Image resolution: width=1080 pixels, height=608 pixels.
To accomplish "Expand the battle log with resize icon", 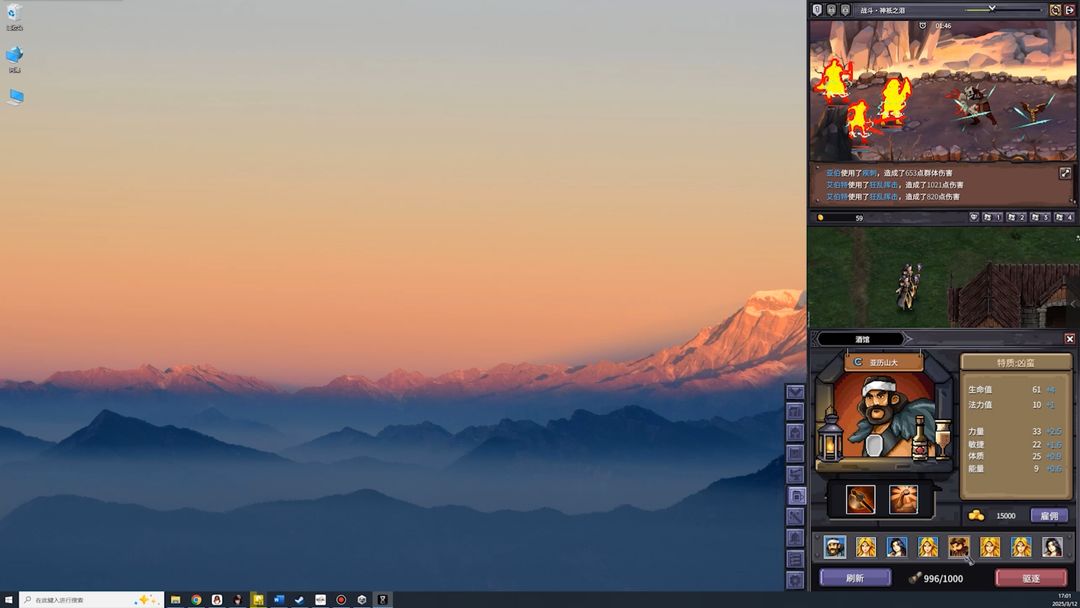I will pyautogui.click(x=1064, y=174).
